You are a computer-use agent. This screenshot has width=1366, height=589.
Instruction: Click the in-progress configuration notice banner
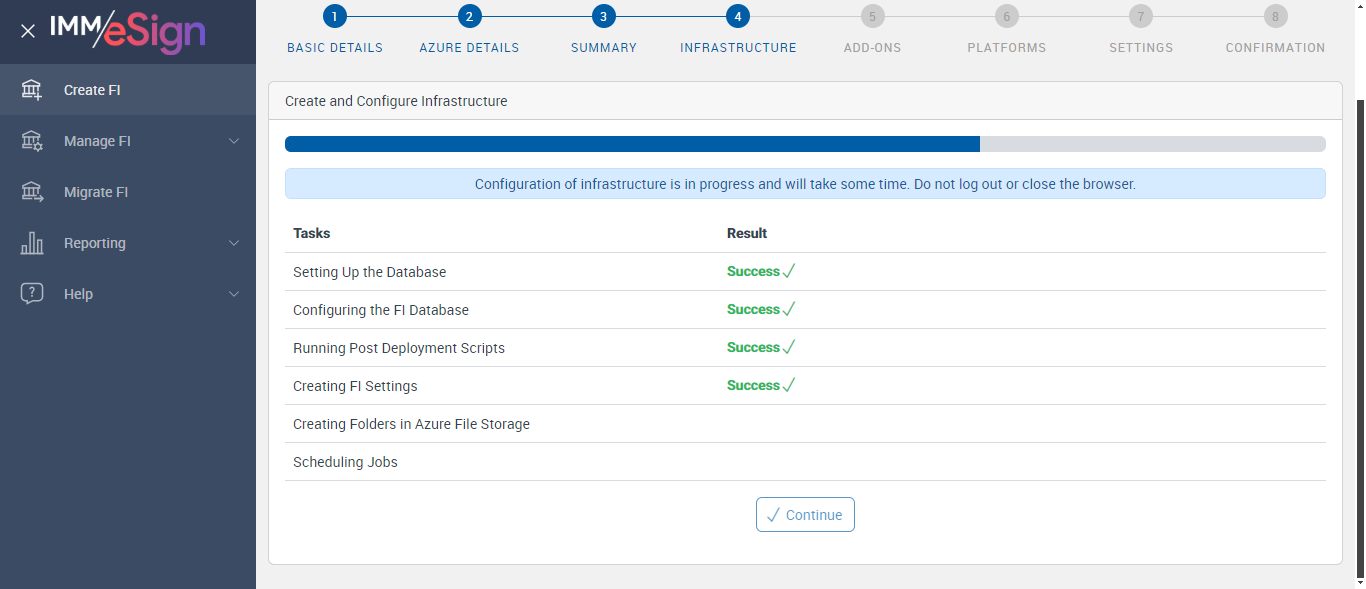805,184
